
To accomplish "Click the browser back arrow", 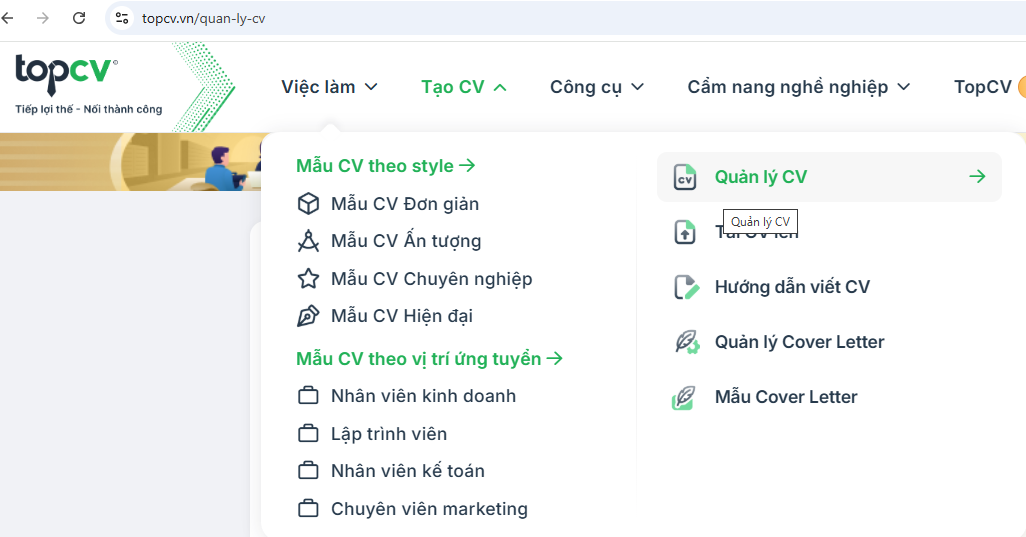I will pos(7,18).
